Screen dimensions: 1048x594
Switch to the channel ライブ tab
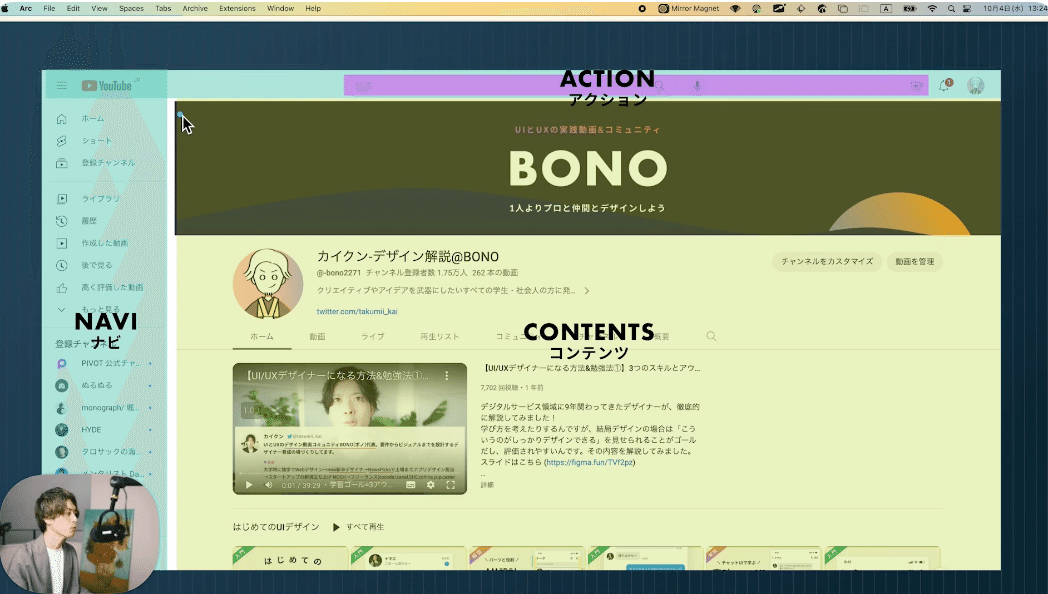pyautogui.click(x=373, y=337)
